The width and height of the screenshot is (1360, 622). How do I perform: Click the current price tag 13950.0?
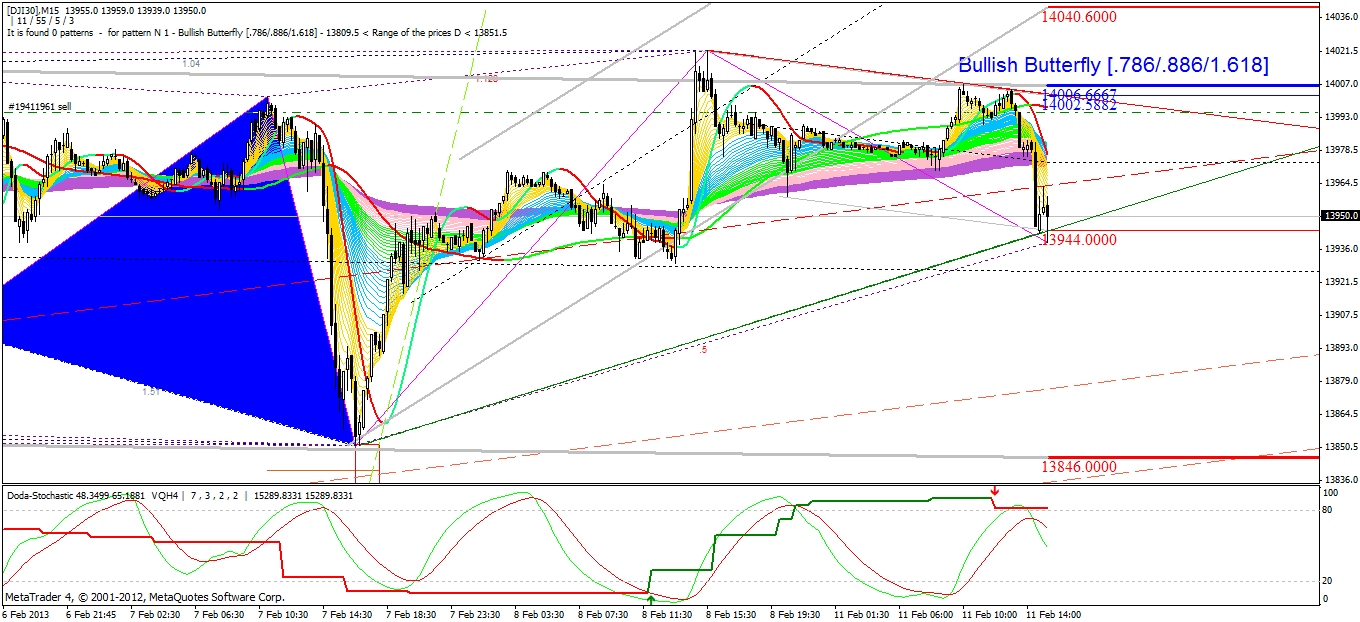tap(1339, 215)
